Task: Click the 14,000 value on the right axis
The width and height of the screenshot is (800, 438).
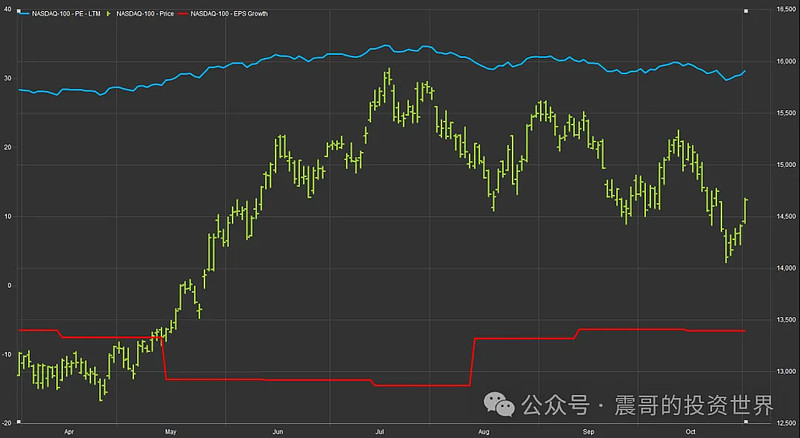Action: point(786,268)
